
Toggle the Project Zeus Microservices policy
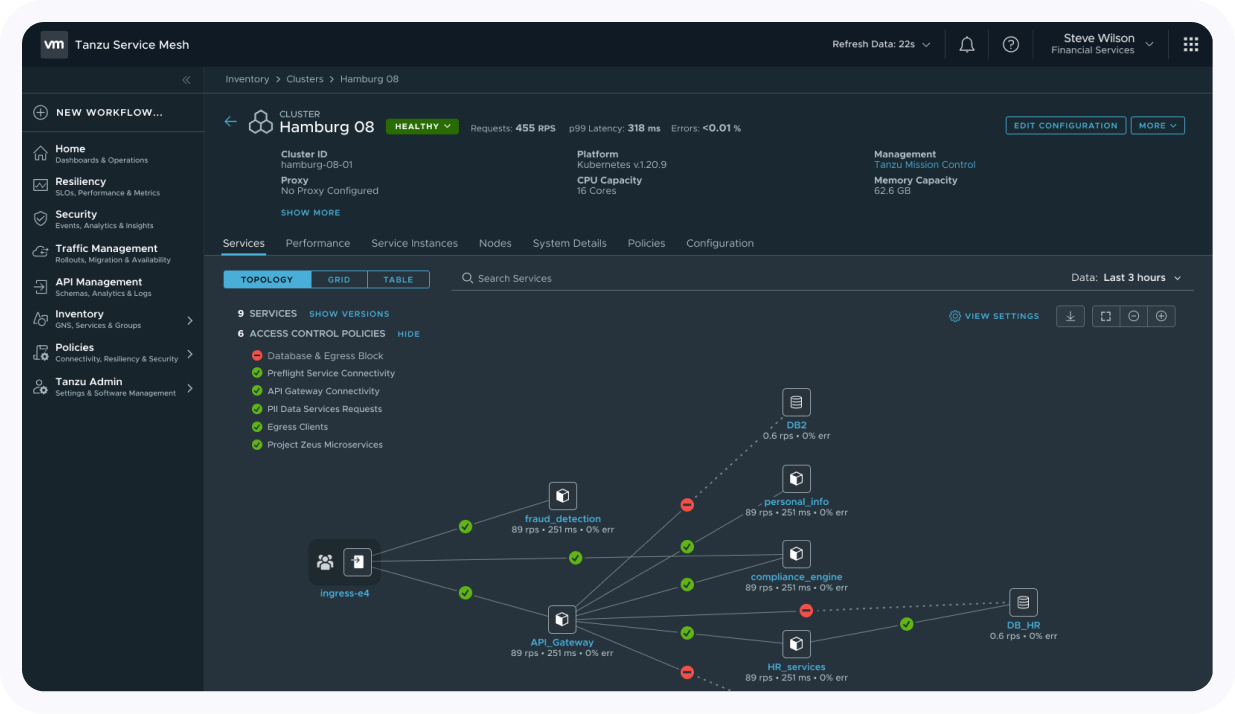(x=257, y=445)
